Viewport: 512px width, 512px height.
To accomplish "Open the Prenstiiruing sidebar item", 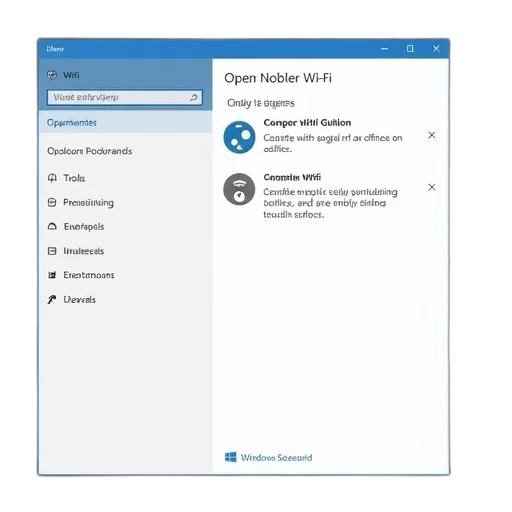I will [89, 203].
